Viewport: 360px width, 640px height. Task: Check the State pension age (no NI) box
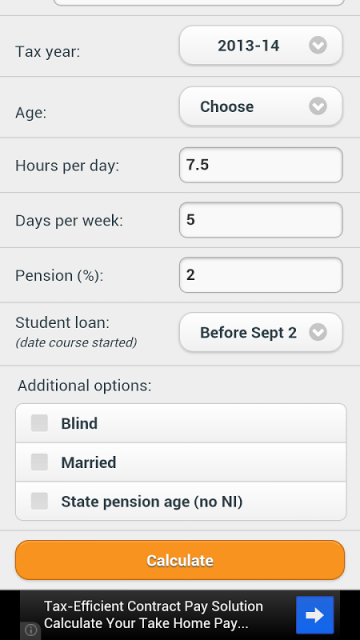pyautogui.click(x=40, y=501)
